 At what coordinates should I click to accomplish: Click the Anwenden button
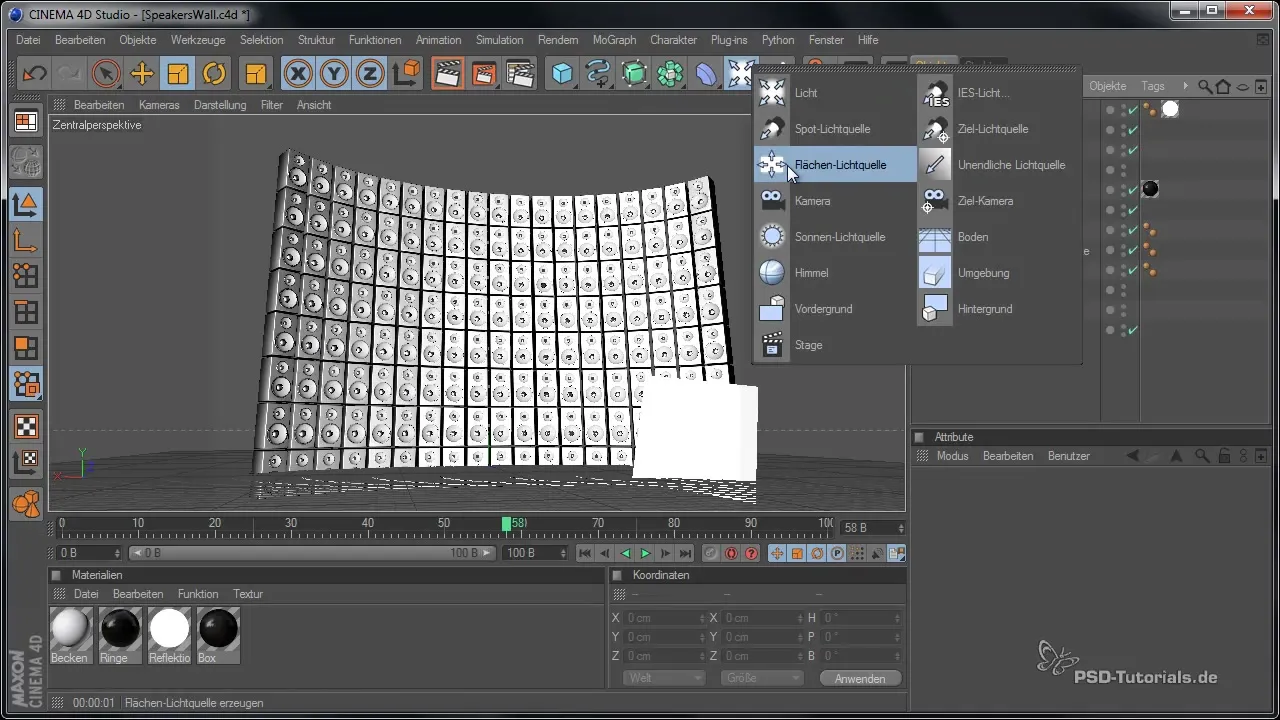860,678
